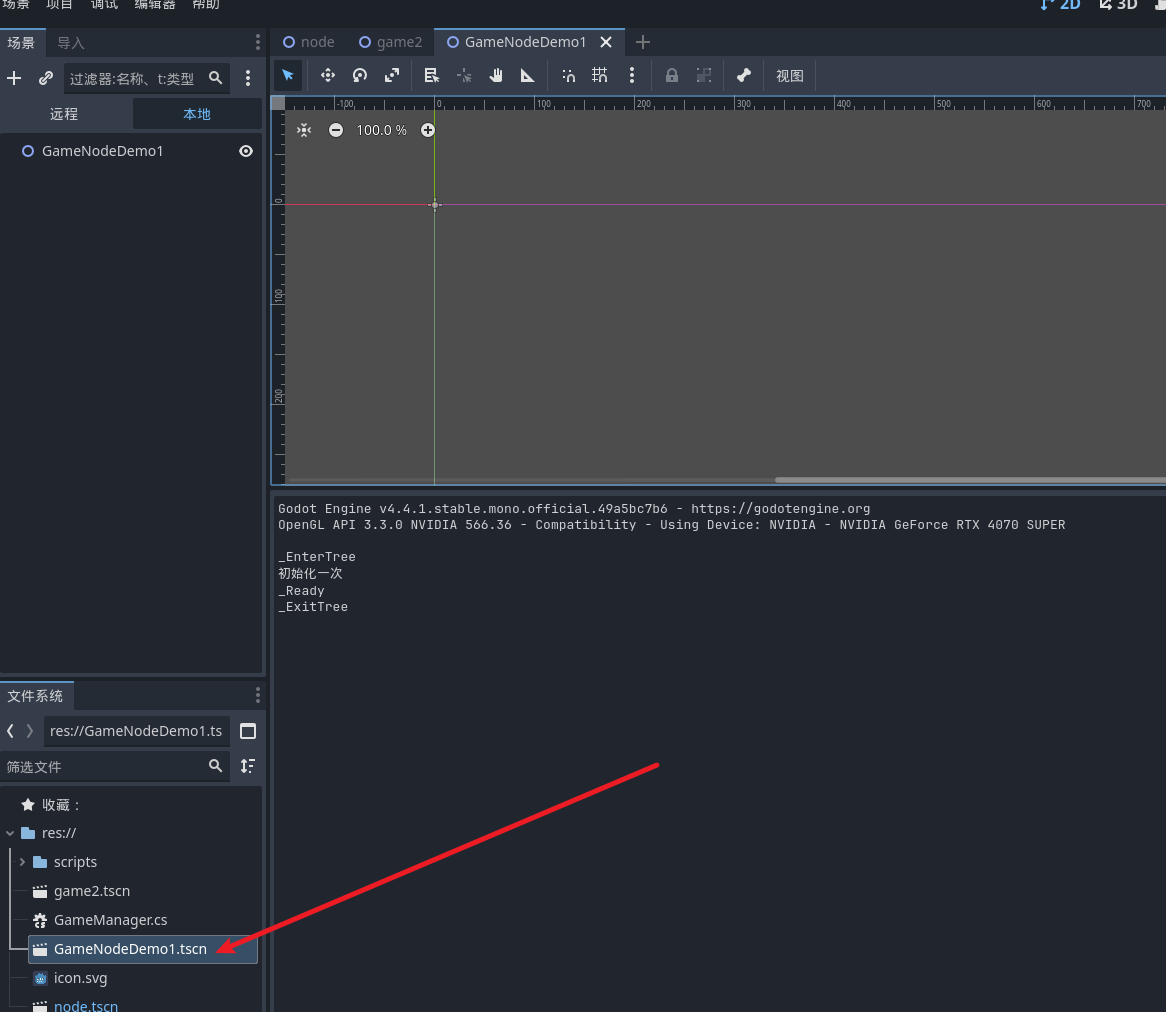Image resolution: width=1166 pixels, height=1012 pixels.
Task: Zoom out with the minus button
Action: pyautogui.click(x=336, y=130)
